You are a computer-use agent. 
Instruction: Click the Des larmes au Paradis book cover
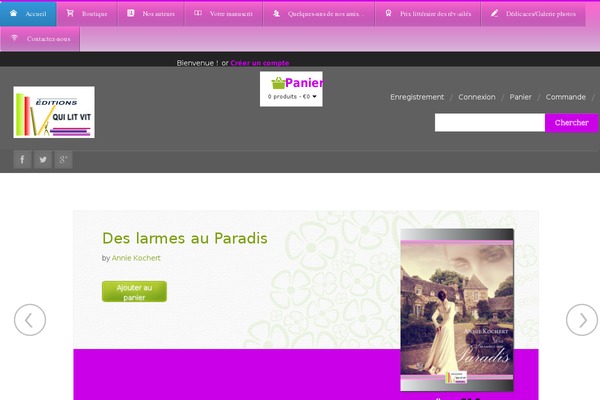[x=457, y=310]
